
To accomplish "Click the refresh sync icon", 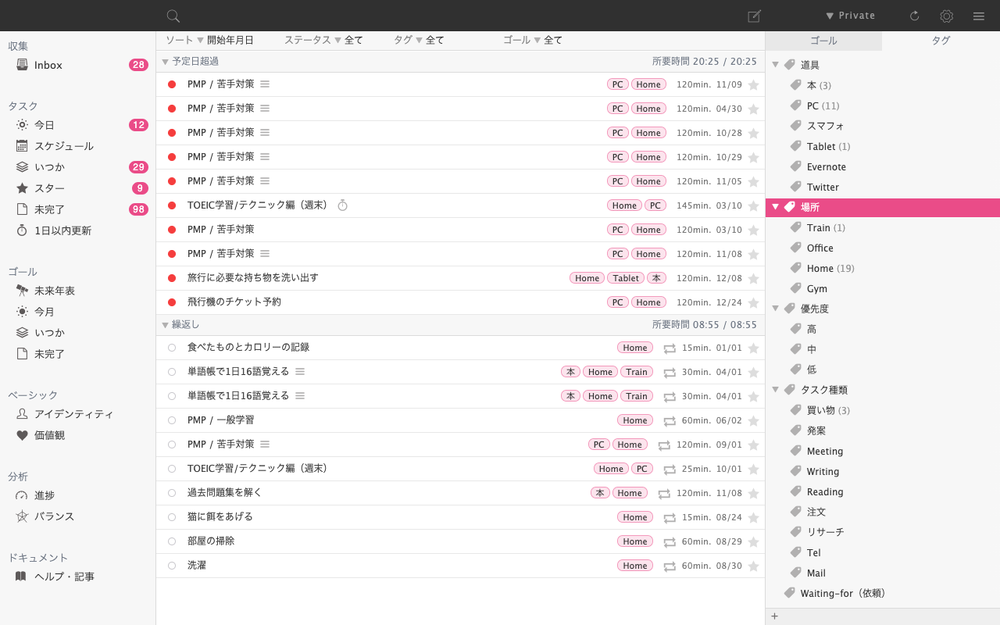I will (914, 16).
